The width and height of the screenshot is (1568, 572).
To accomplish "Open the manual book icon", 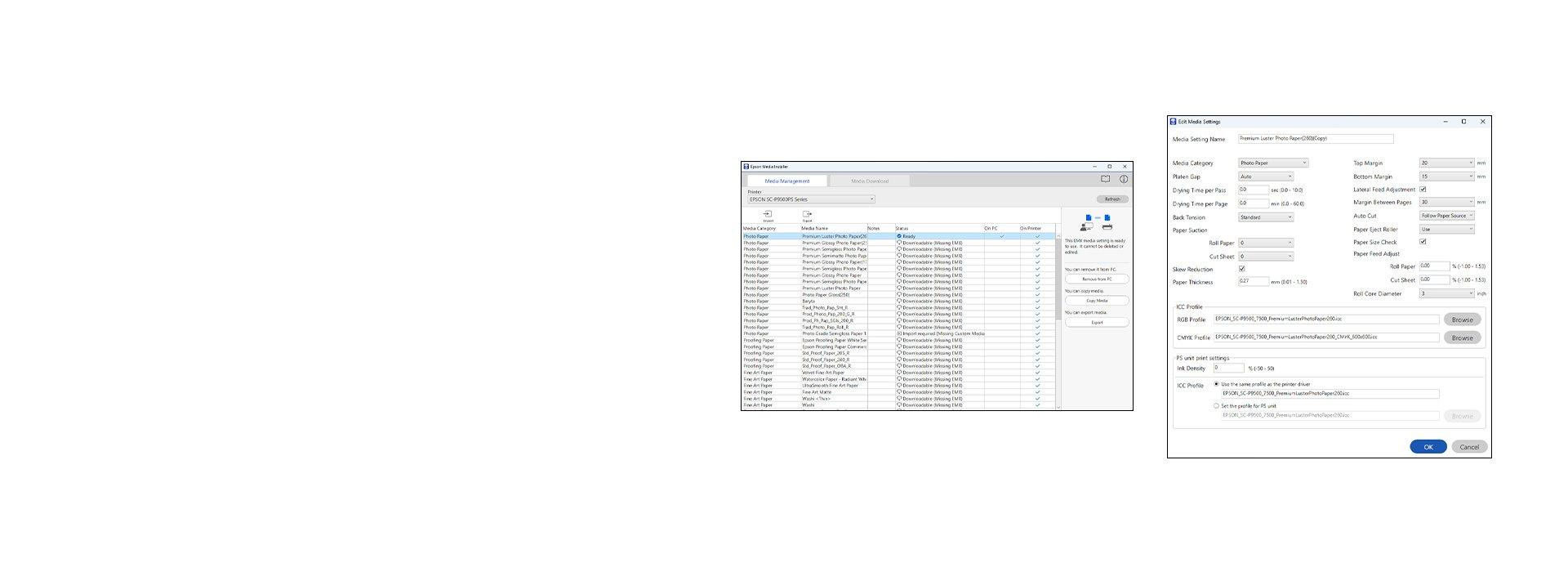I will click(1105, 179).
